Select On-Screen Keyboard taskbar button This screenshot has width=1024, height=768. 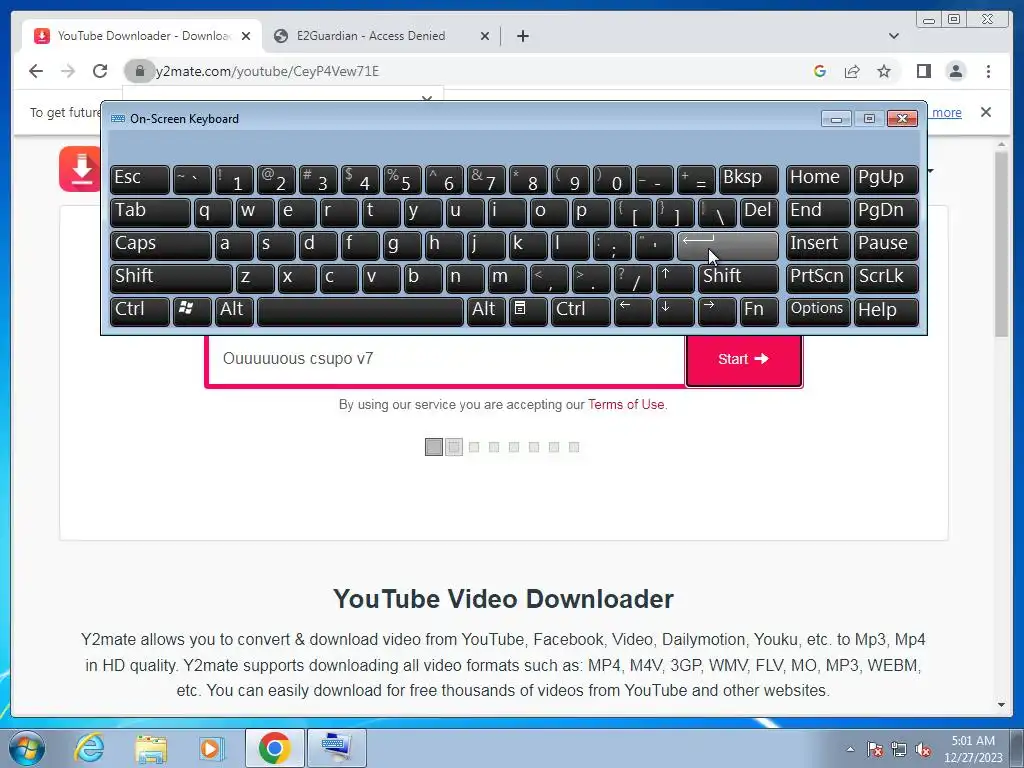coord(337,748)
